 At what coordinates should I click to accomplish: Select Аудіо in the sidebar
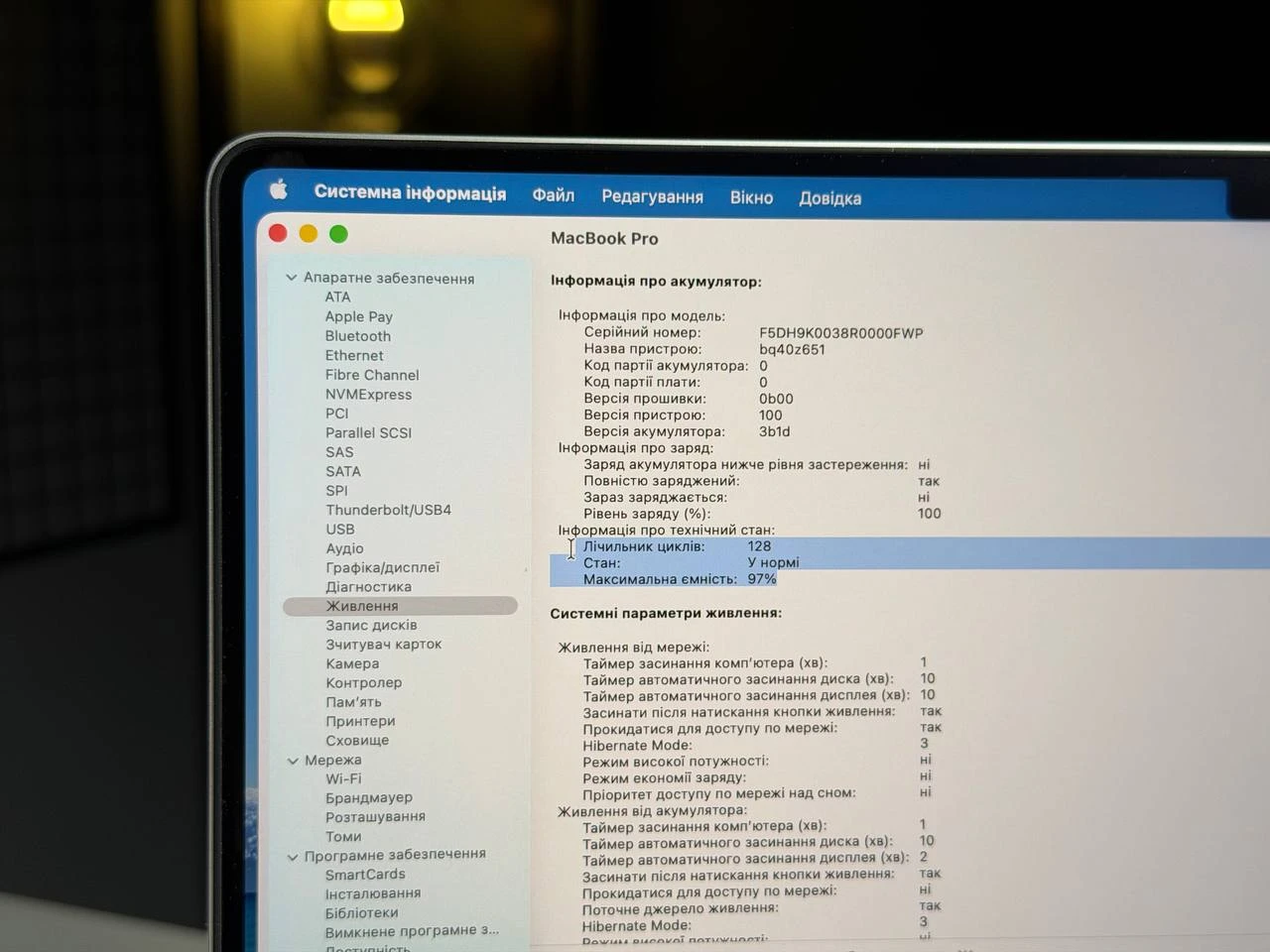tap(344, 548)
